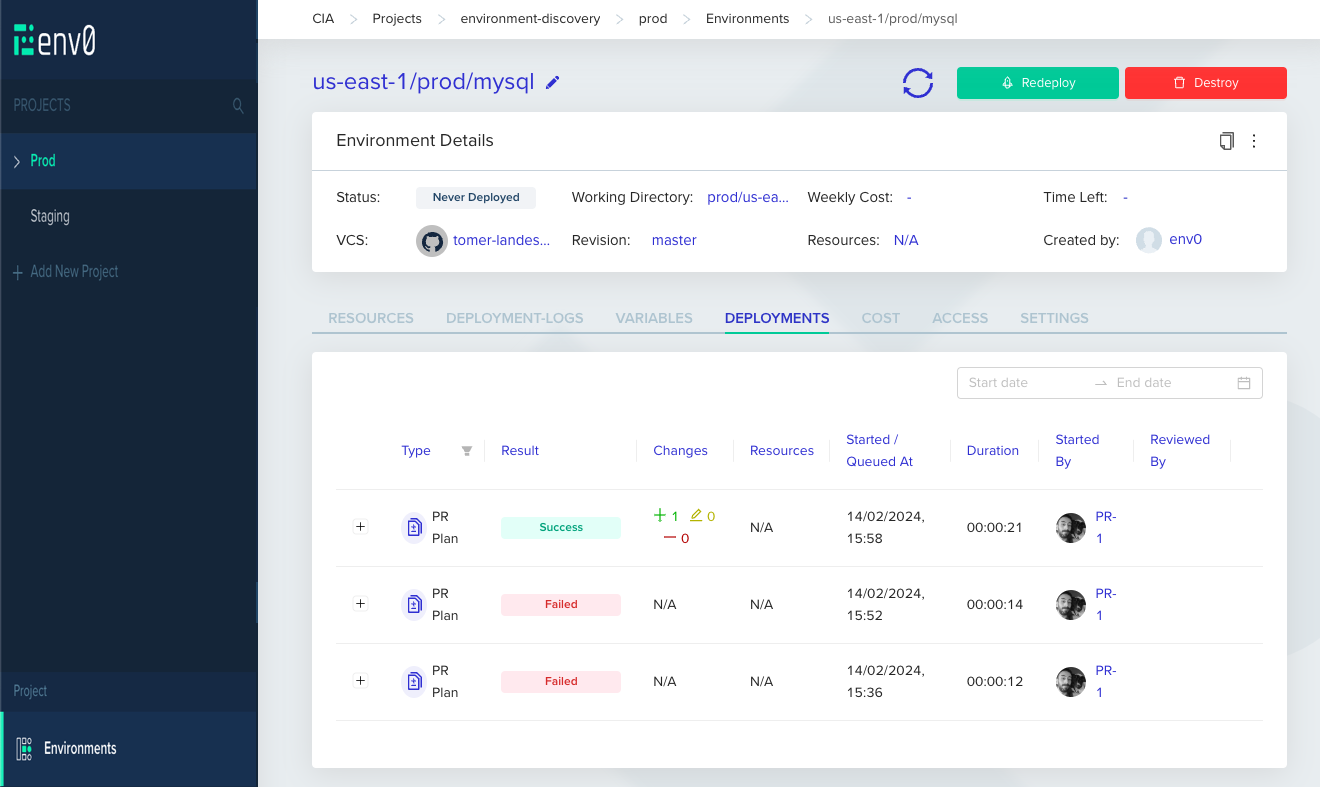Screen dimensions: 1320x787
Task: Click the env0 creator name link
Action: (1185, 240)
